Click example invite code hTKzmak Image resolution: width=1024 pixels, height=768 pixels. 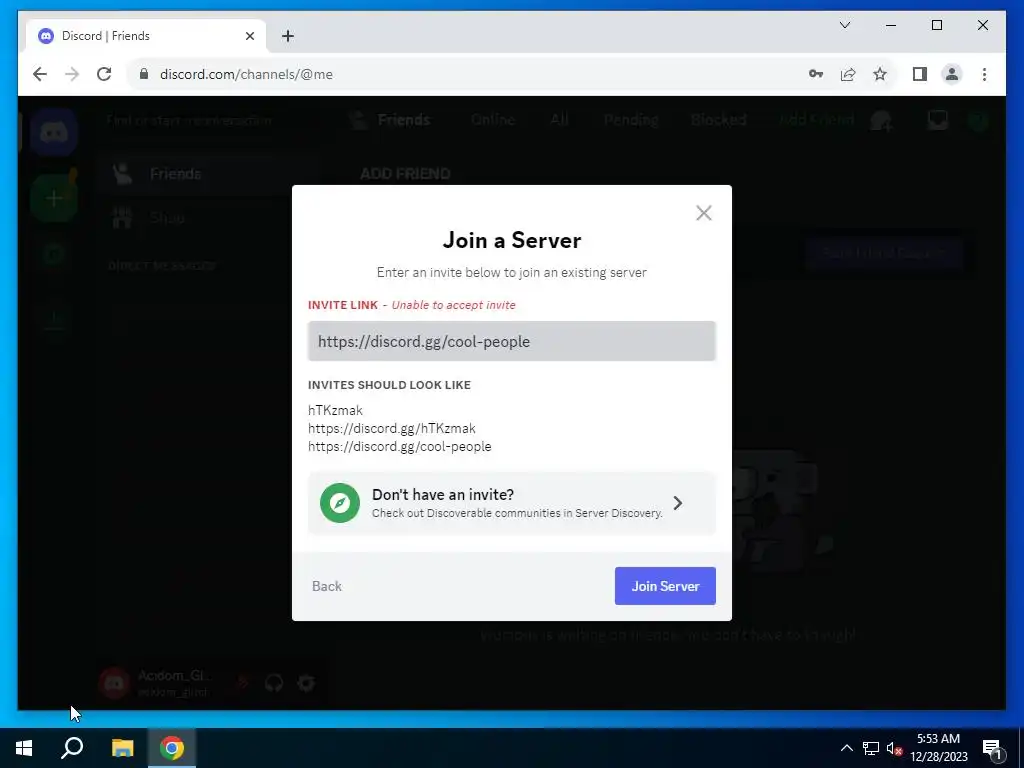coord(335,410)
